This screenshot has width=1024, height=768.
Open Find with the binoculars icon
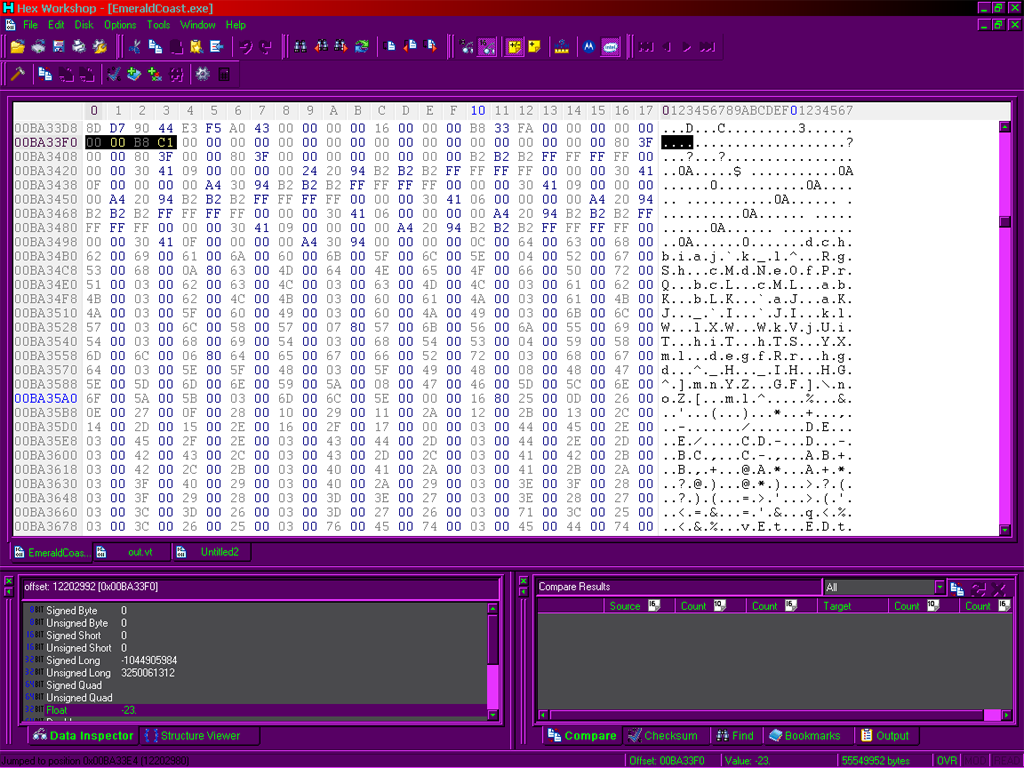tap(300, 46)
